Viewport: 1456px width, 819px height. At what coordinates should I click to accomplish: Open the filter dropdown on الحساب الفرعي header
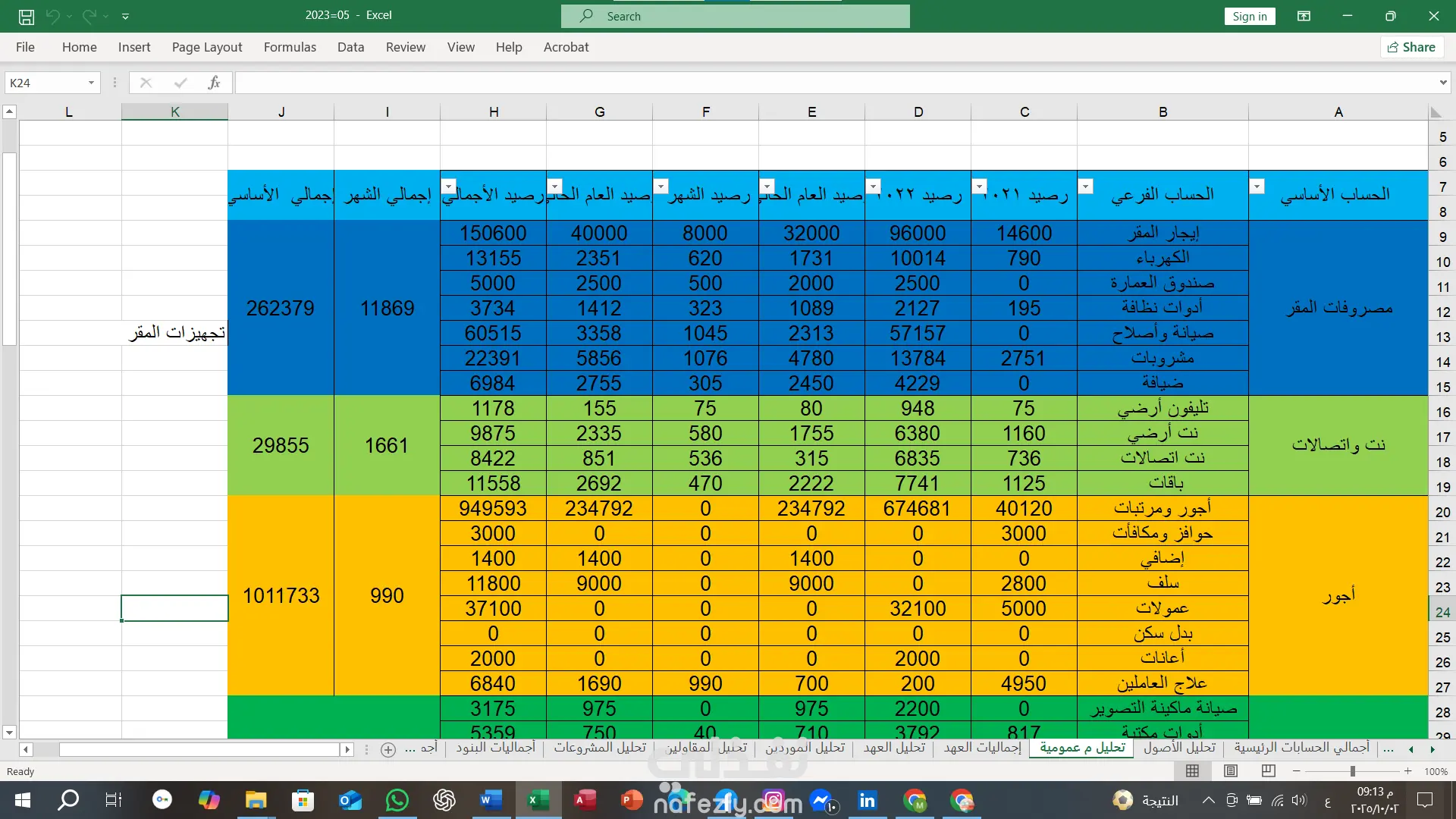point(1085,187)
